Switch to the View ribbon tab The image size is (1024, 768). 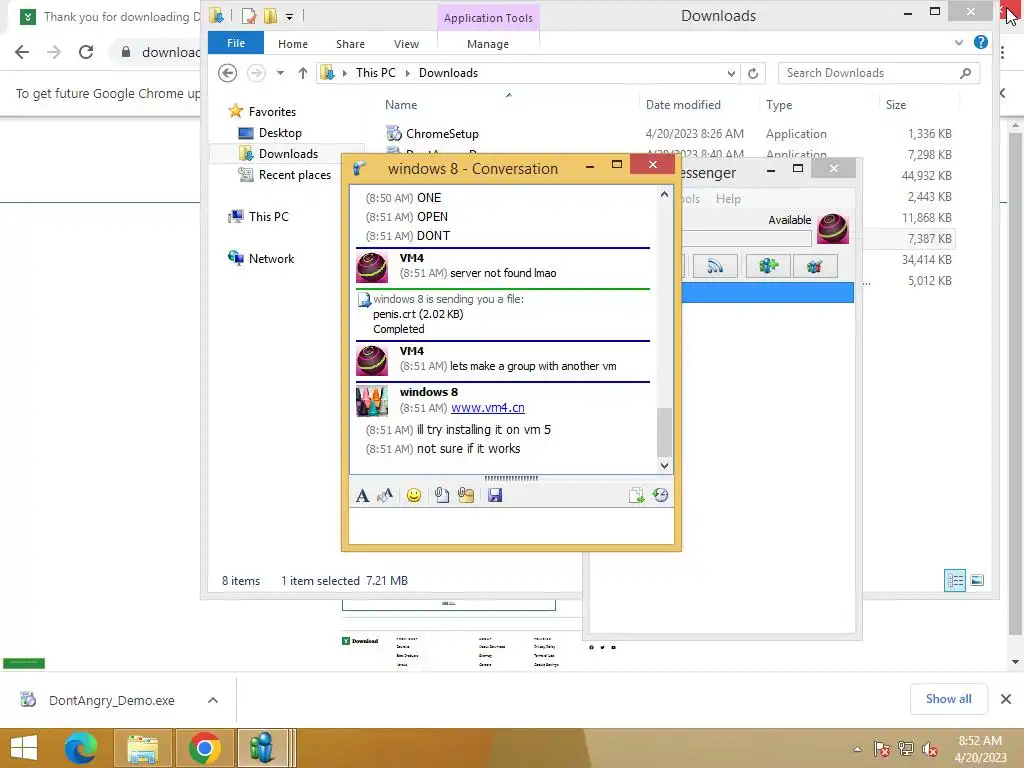[406, 44]
